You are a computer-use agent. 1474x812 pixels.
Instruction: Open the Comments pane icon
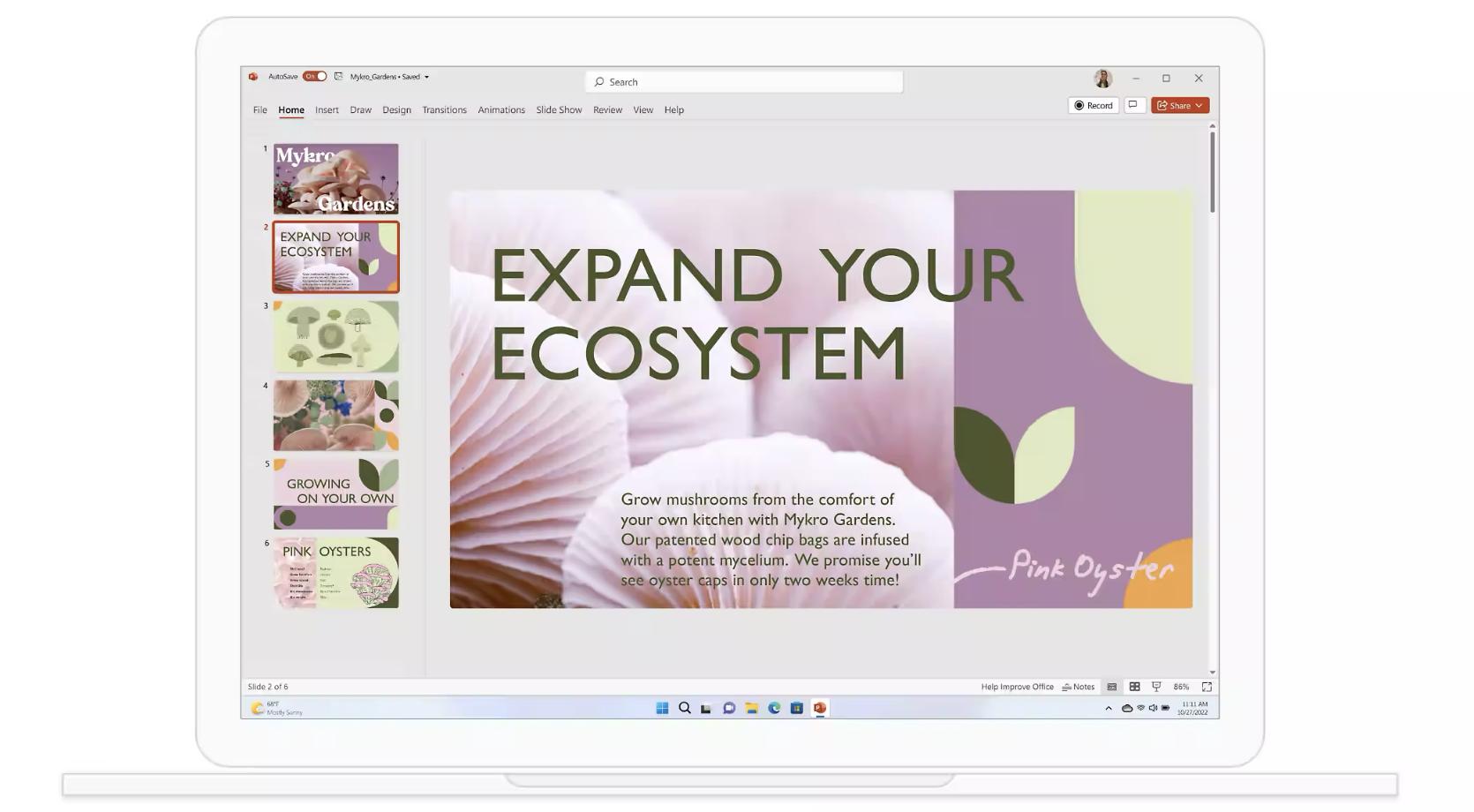(x=1134, y=105)
